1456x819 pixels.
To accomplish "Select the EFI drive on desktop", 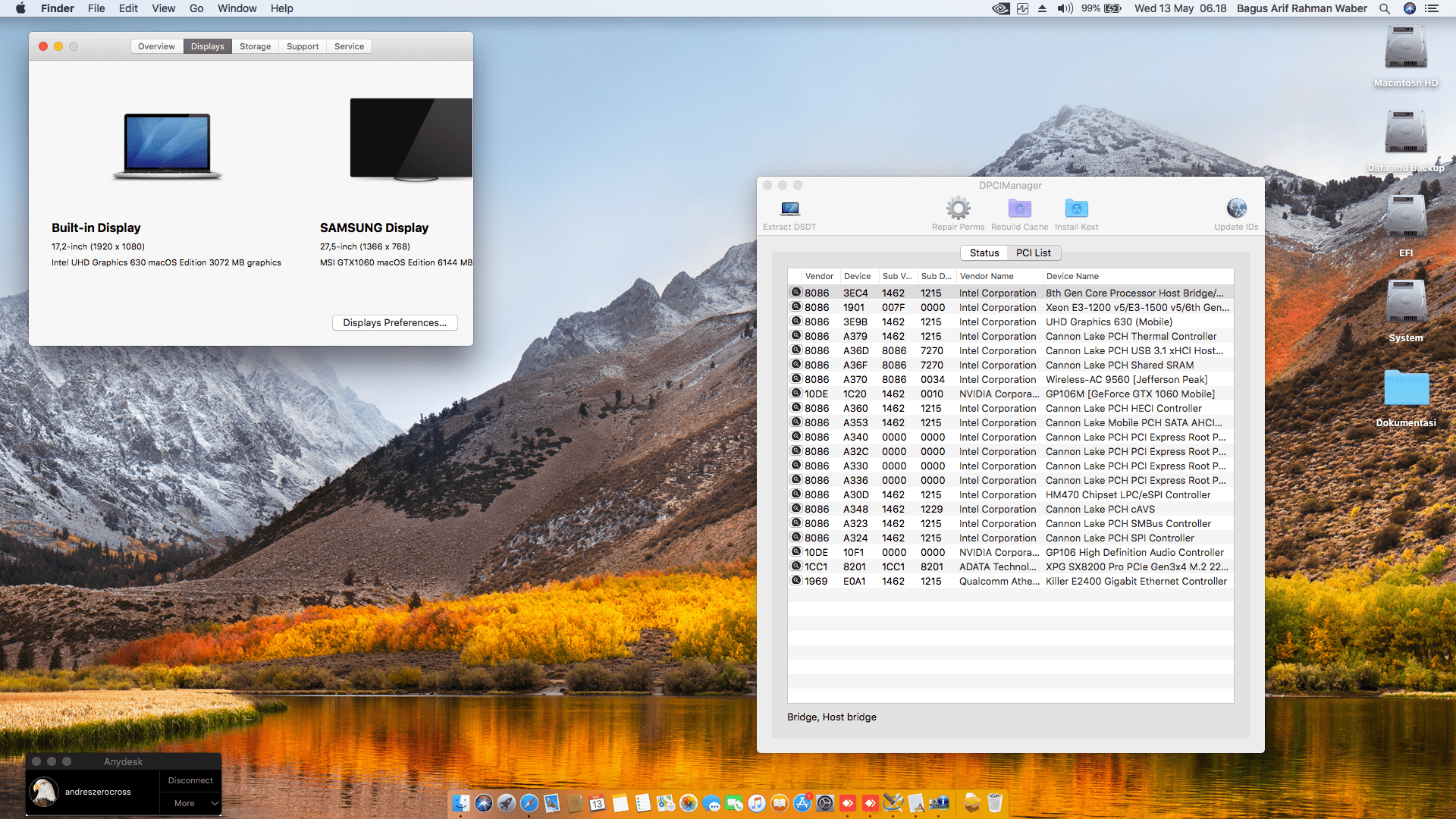I will (x=1406, y=218).
